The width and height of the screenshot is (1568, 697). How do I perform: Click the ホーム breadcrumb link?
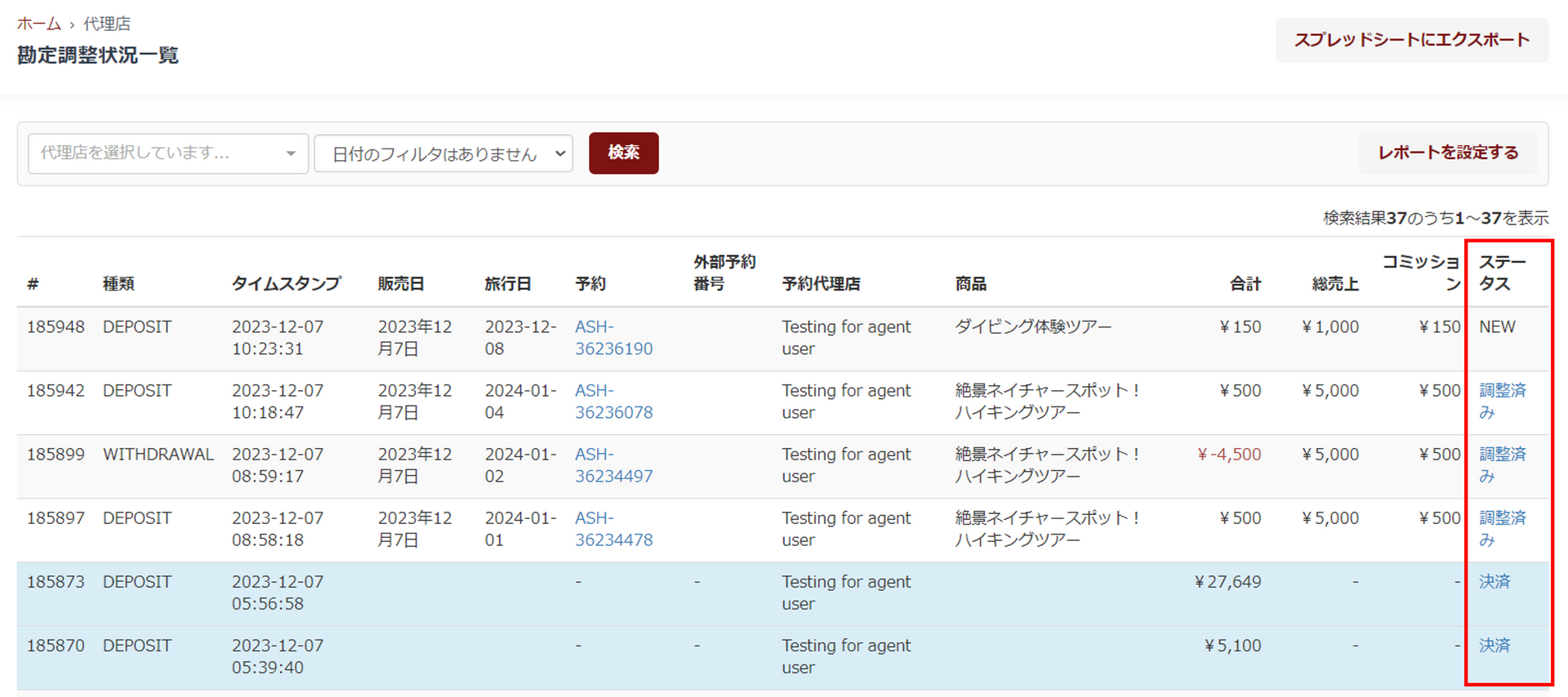(38, 24)
